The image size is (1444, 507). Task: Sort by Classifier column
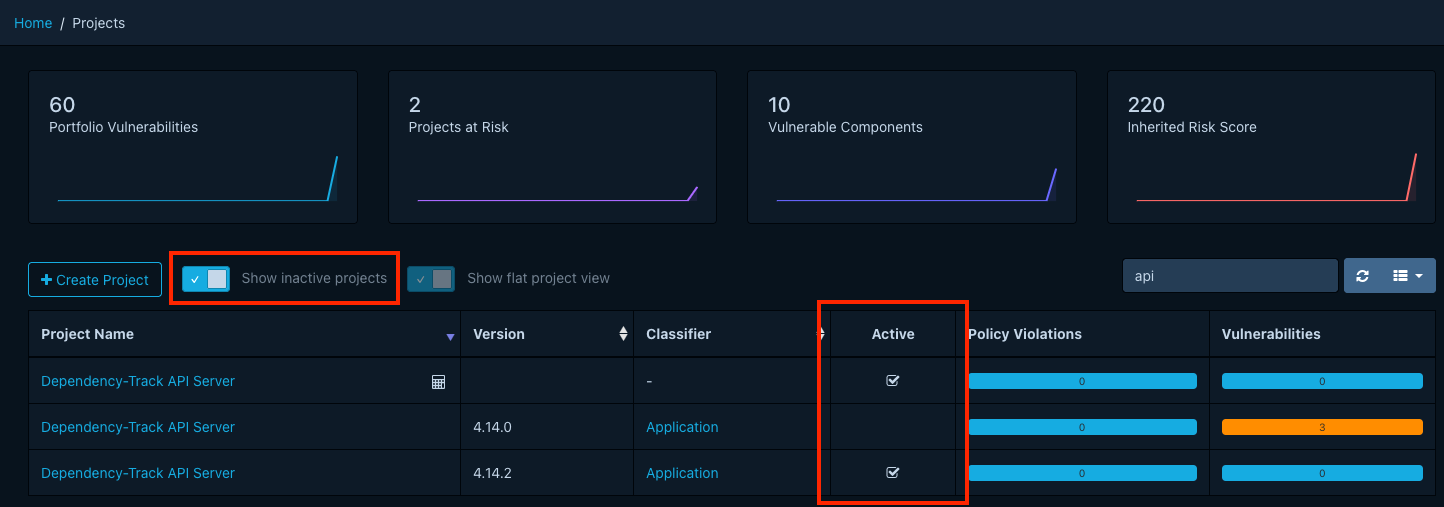(732, 334)
